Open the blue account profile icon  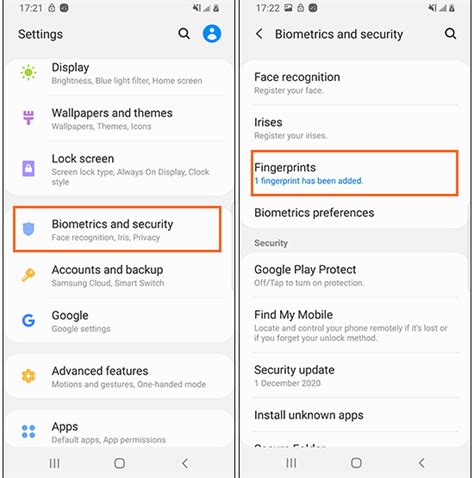point(212,34)
